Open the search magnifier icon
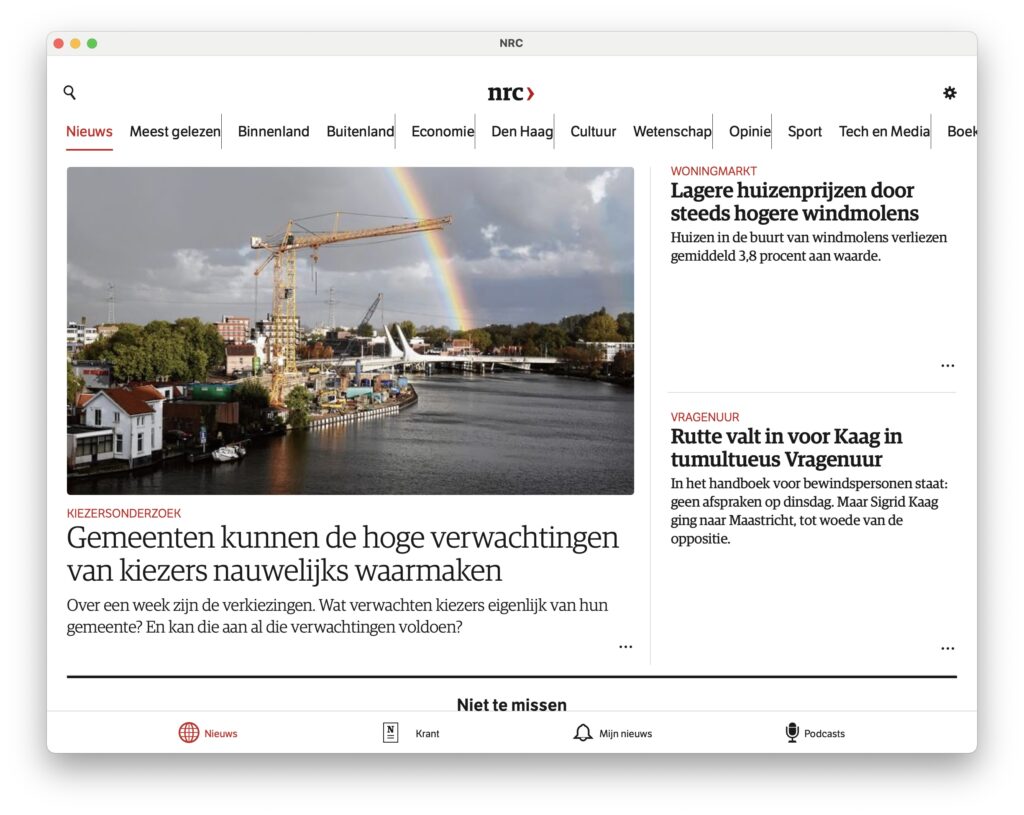 click(70, 93)
